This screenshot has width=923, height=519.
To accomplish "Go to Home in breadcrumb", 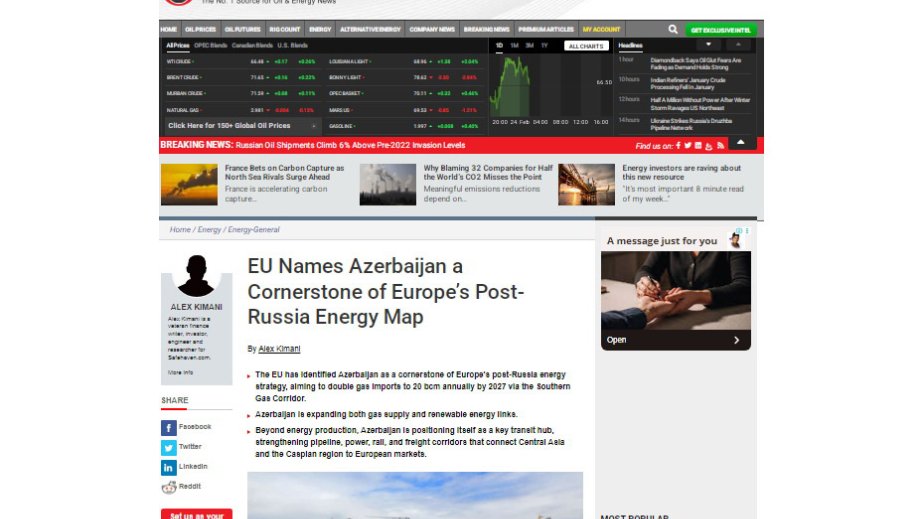I will [x=180, y=229].
